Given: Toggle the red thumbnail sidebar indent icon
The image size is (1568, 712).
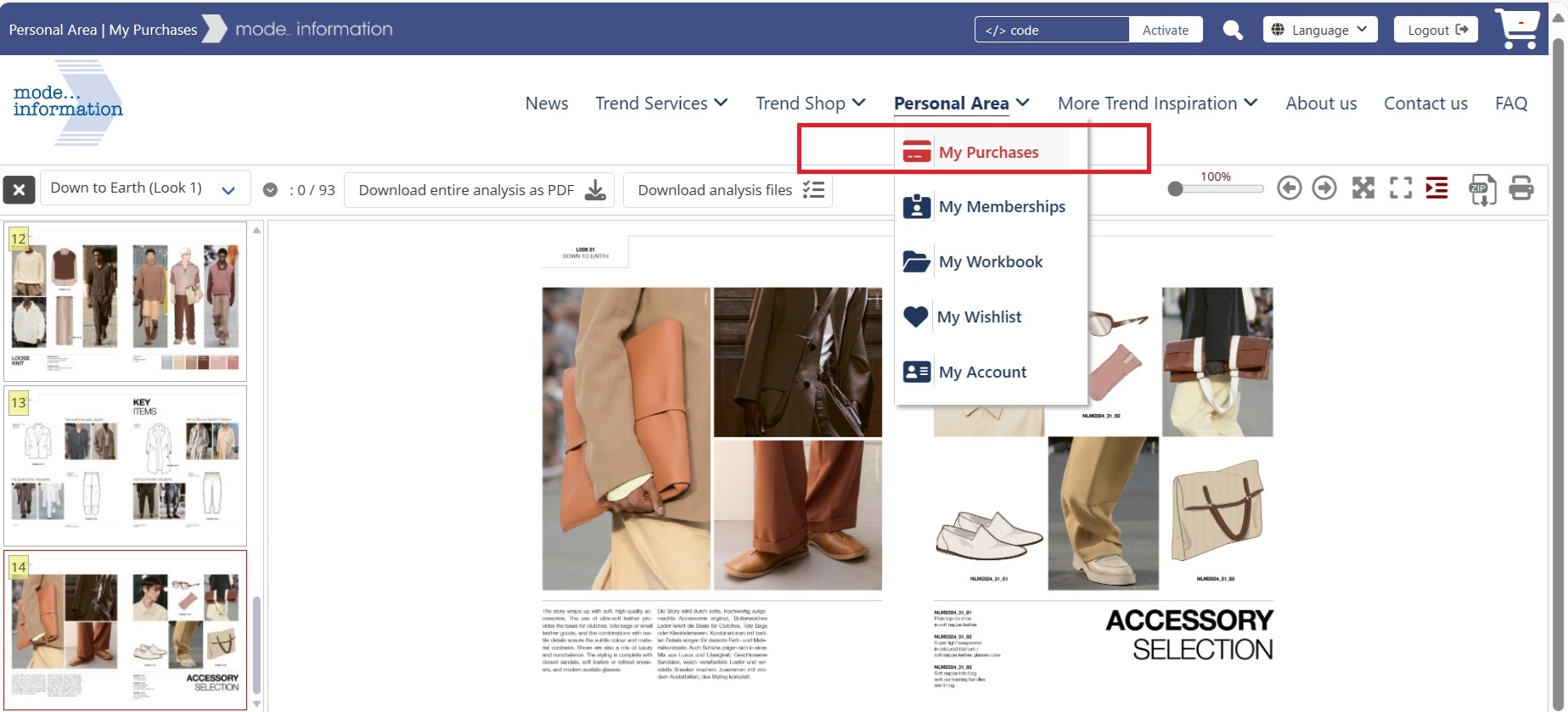Looking at the screenshot, I should (x=1436, y=188).
